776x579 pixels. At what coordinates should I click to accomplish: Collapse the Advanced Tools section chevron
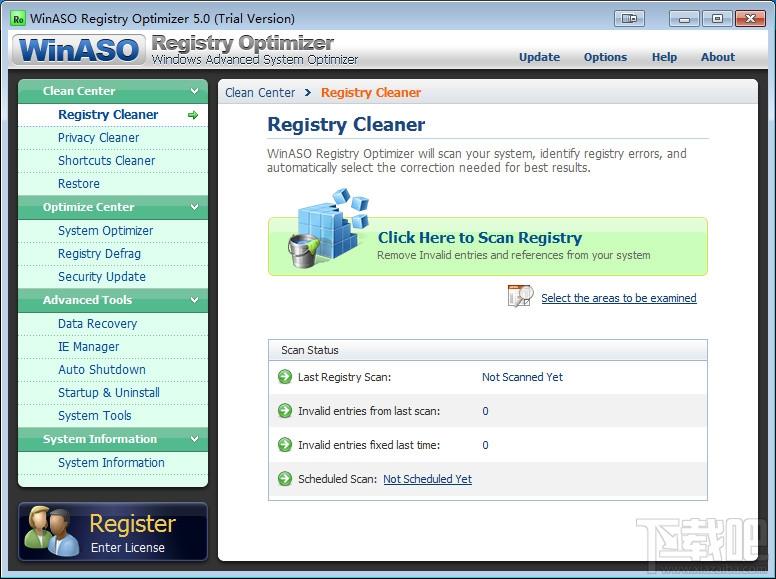[x=194, y=300]
